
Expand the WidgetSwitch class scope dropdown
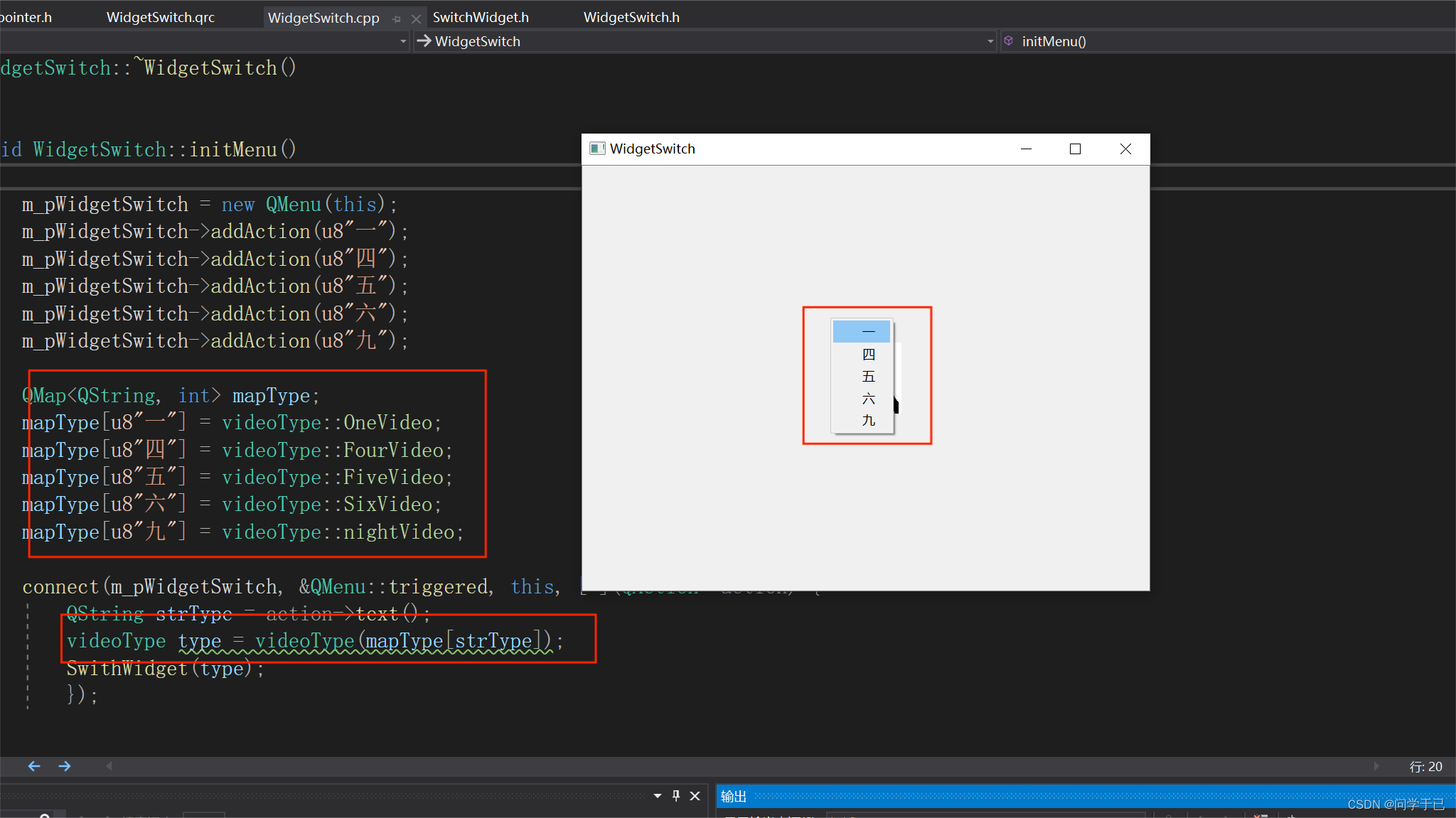click(990, 41)
